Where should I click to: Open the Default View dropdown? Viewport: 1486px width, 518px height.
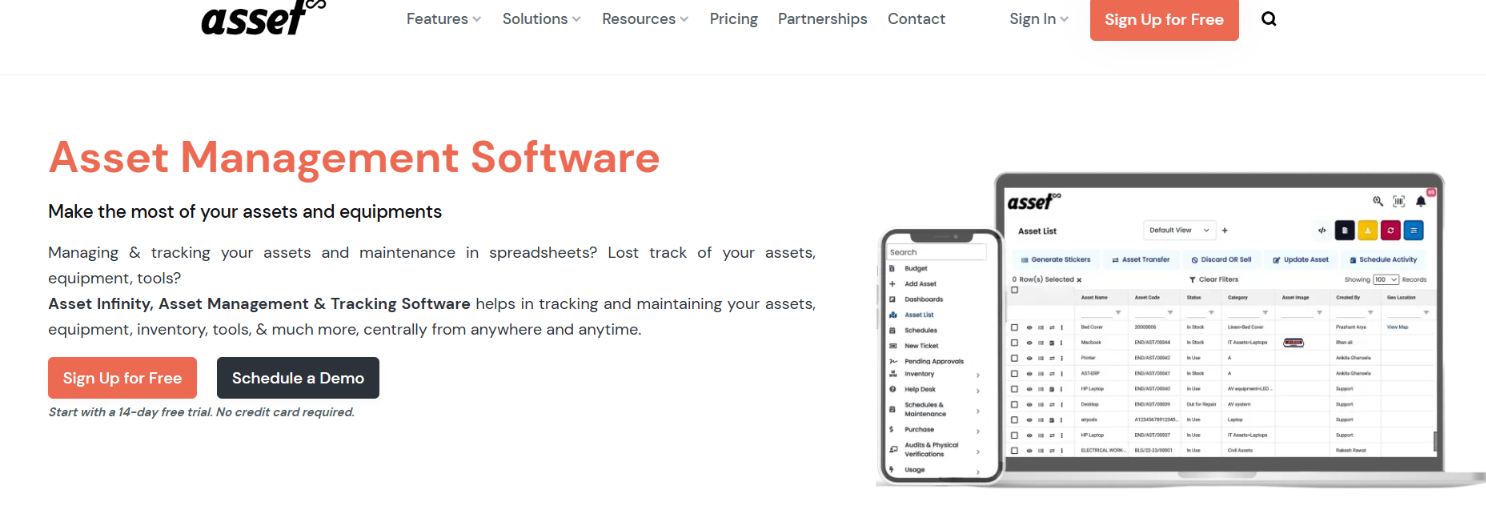(1180, 230)
